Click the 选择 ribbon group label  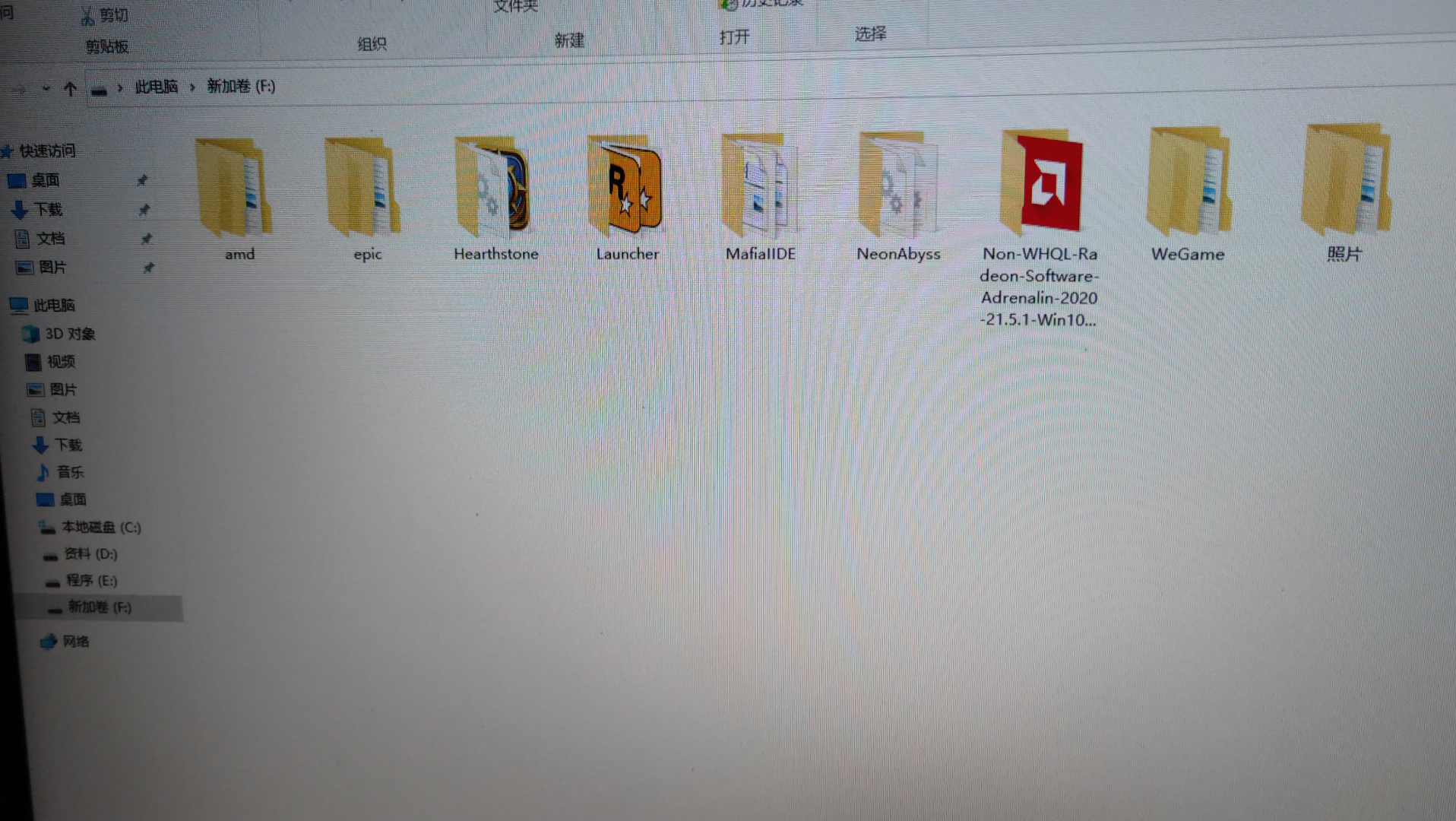(870, 33)
